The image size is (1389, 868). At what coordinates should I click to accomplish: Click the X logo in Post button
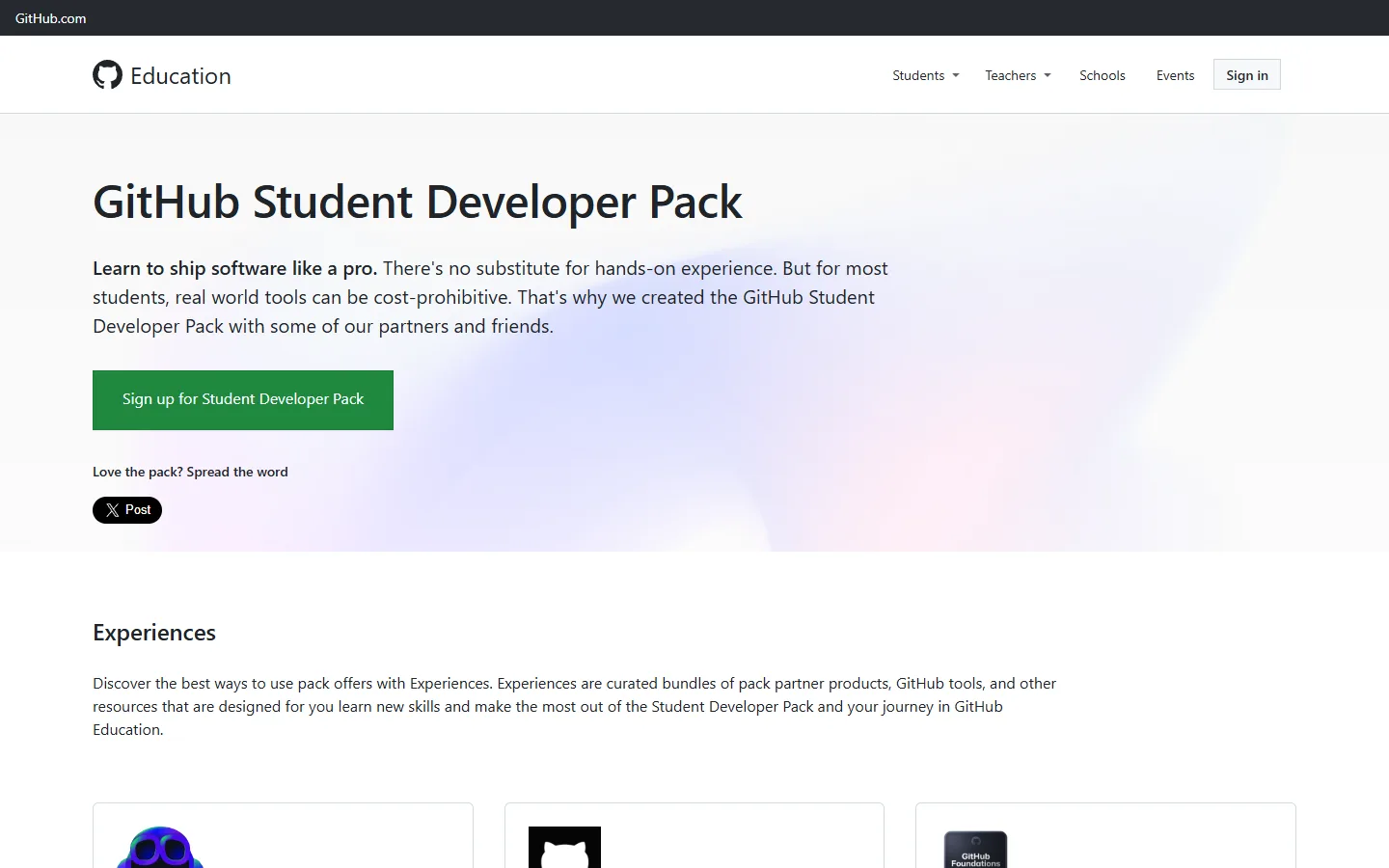click(x=113, y=510)
